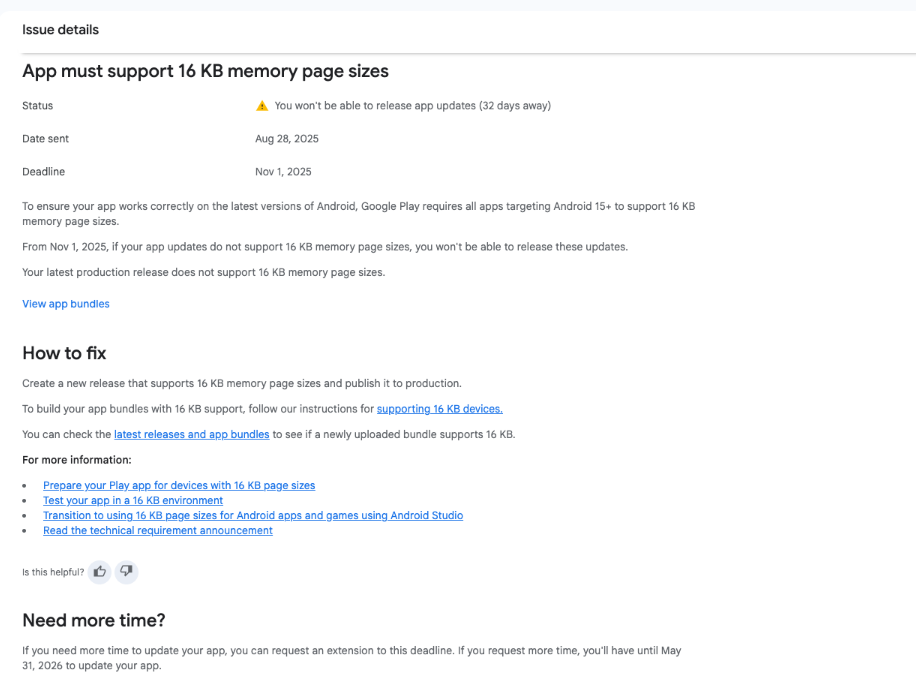
Task: Click Test your app in 16 KB environment
Action: [133, 500]
